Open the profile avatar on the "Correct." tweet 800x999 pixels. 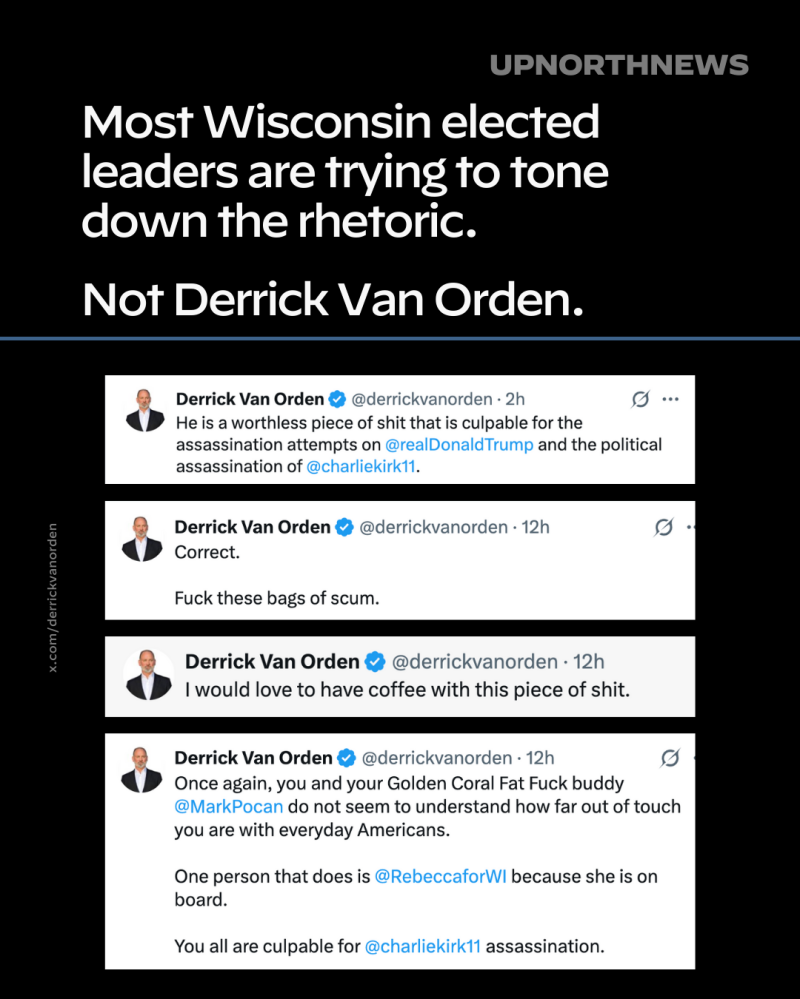pyautogui.click(x=142, y=539)
